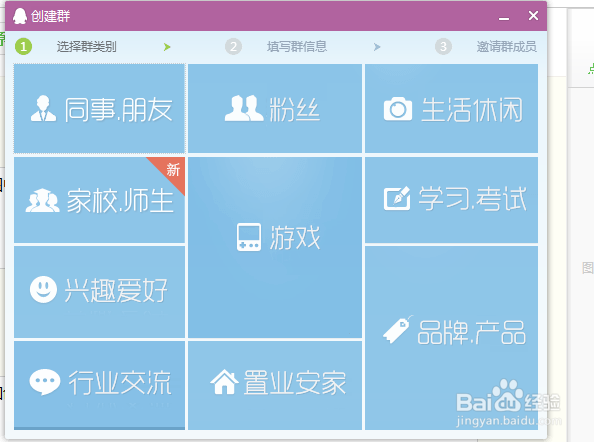
Task: Click the price tag icon beside 品牌.产品
Action: click(x=397, y=330)
